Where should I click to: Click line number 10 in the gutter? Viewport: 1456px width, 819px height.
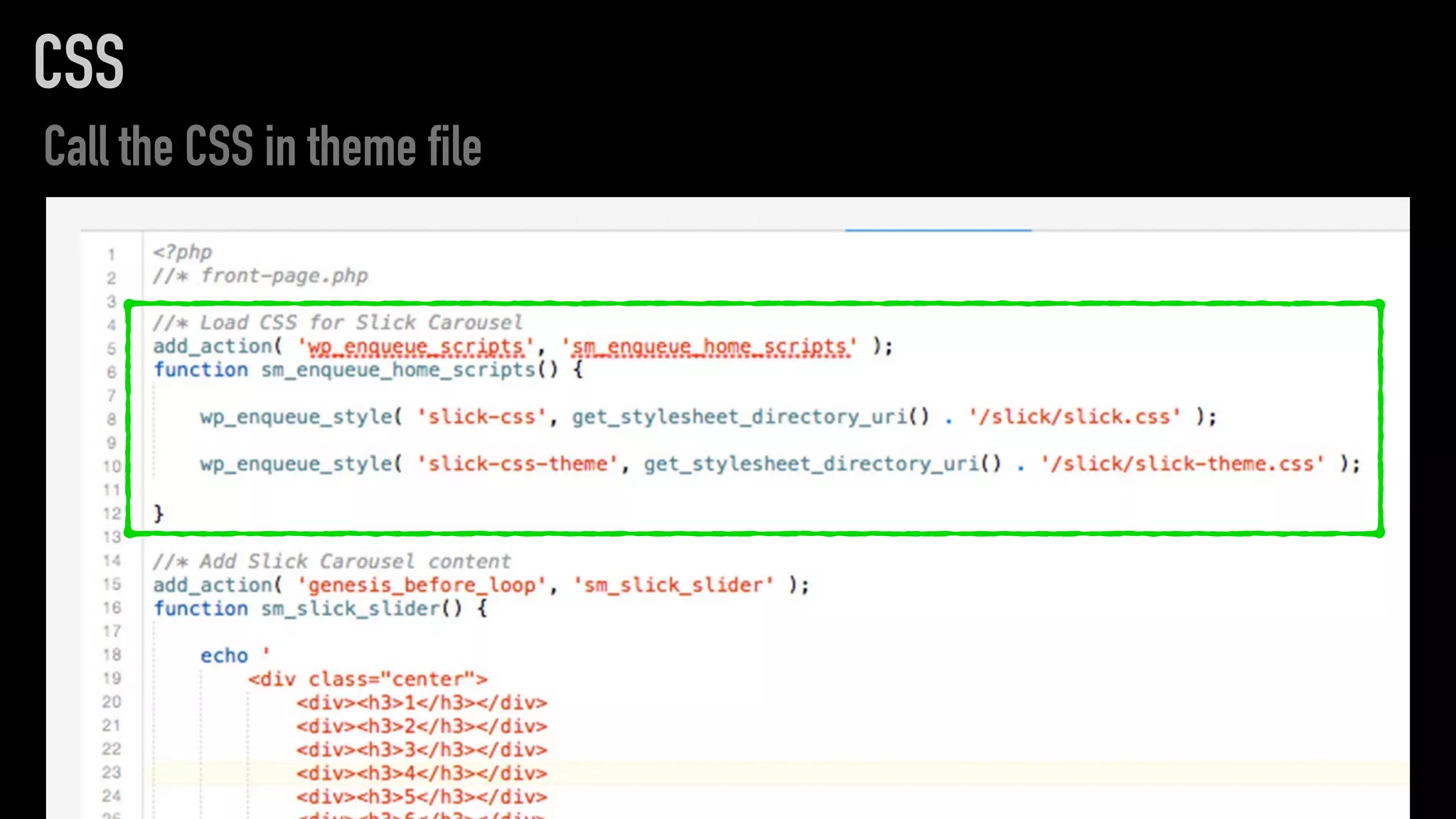tap(112, 466)
